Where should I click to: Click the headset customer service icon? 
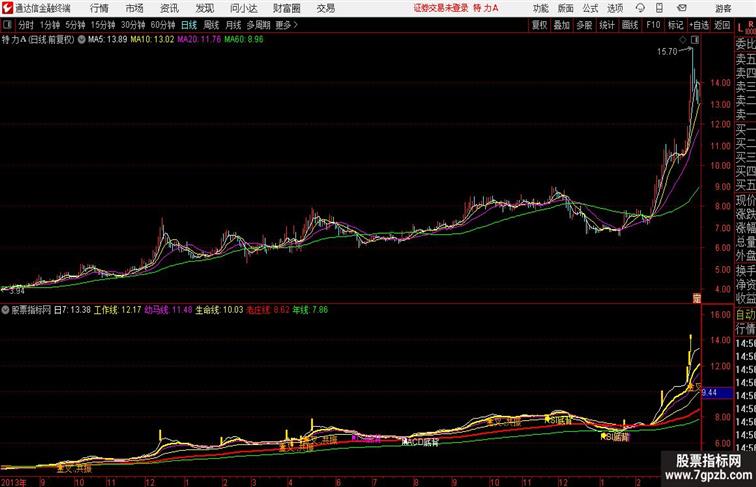(x=640, y=8)
